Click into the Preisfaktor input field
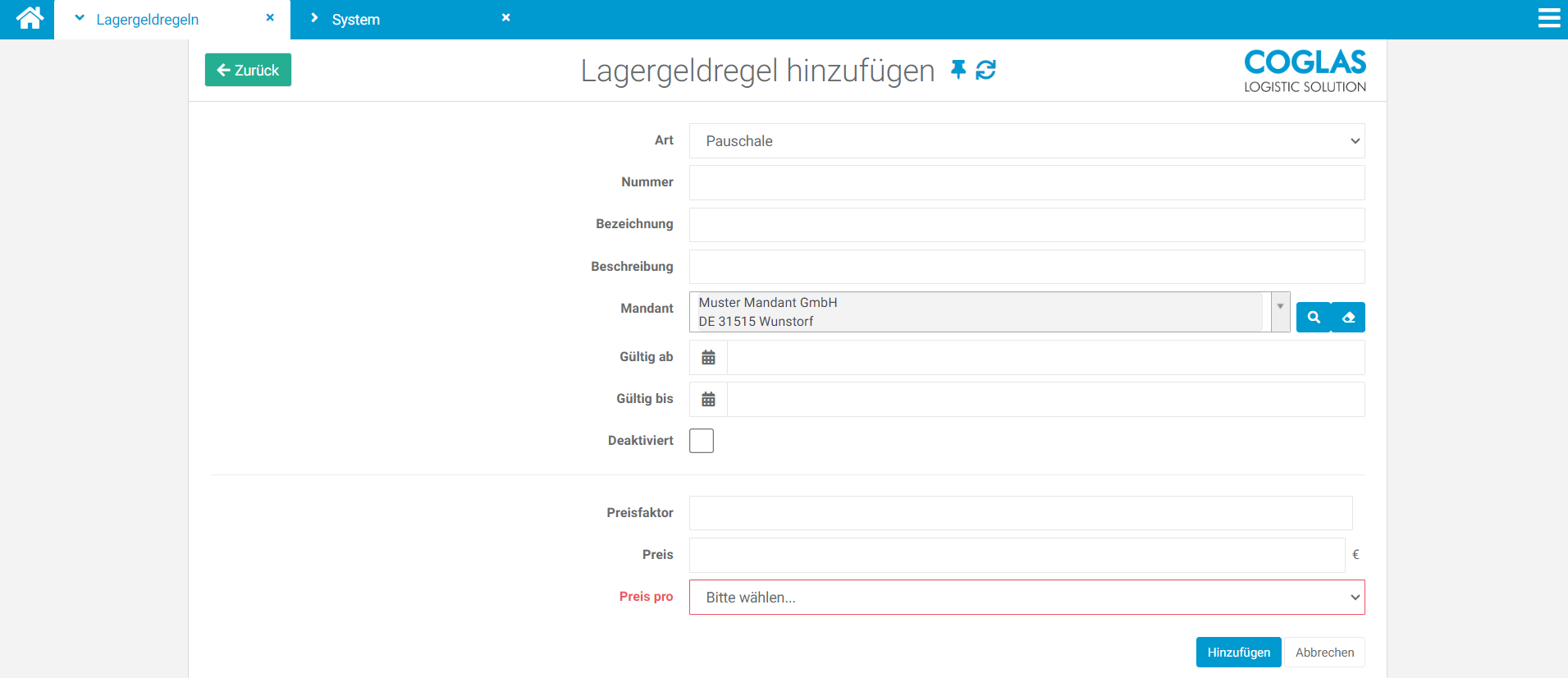Image resolution: width=1568 pixels, height=678 pixels. [x=1020, y=513]
